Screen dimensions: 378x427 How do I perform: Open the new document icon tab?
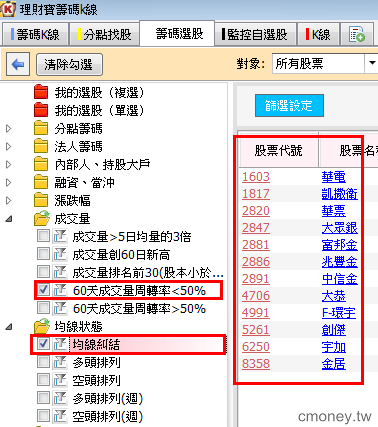click(357, 34)
